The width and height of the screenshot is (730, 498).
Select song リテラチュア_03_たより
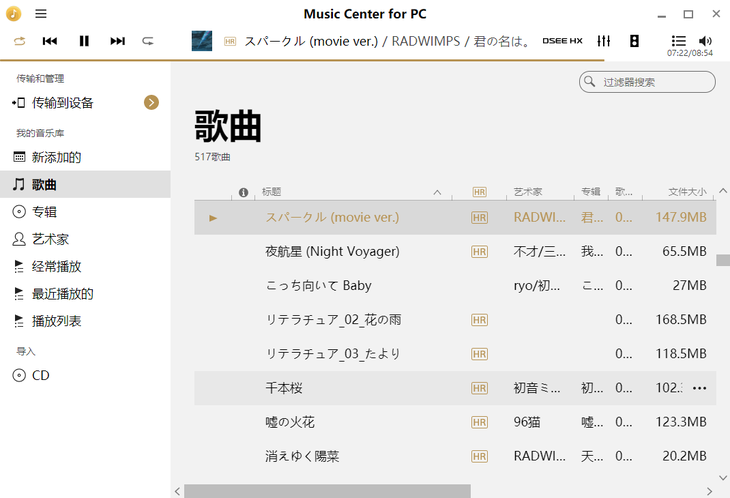pos(455,354)
